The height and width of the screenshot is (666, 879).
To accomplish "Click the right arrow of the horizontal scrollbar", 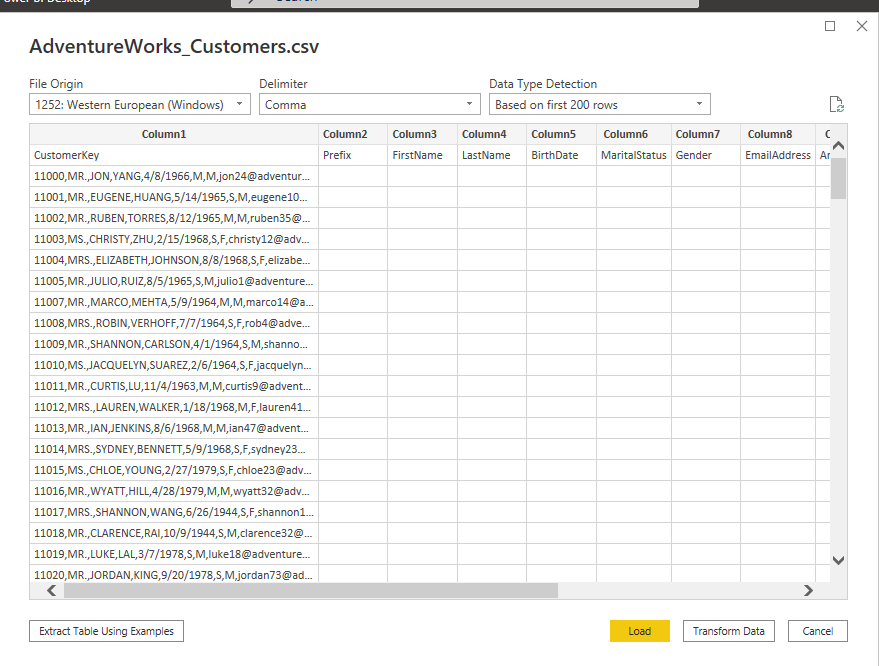I will [x=808, y=590].
